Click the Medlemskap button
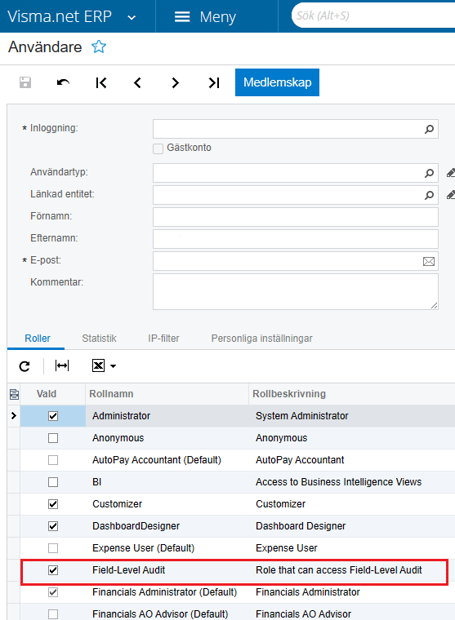This screenshot has height=620, width=455. (277, 82)
